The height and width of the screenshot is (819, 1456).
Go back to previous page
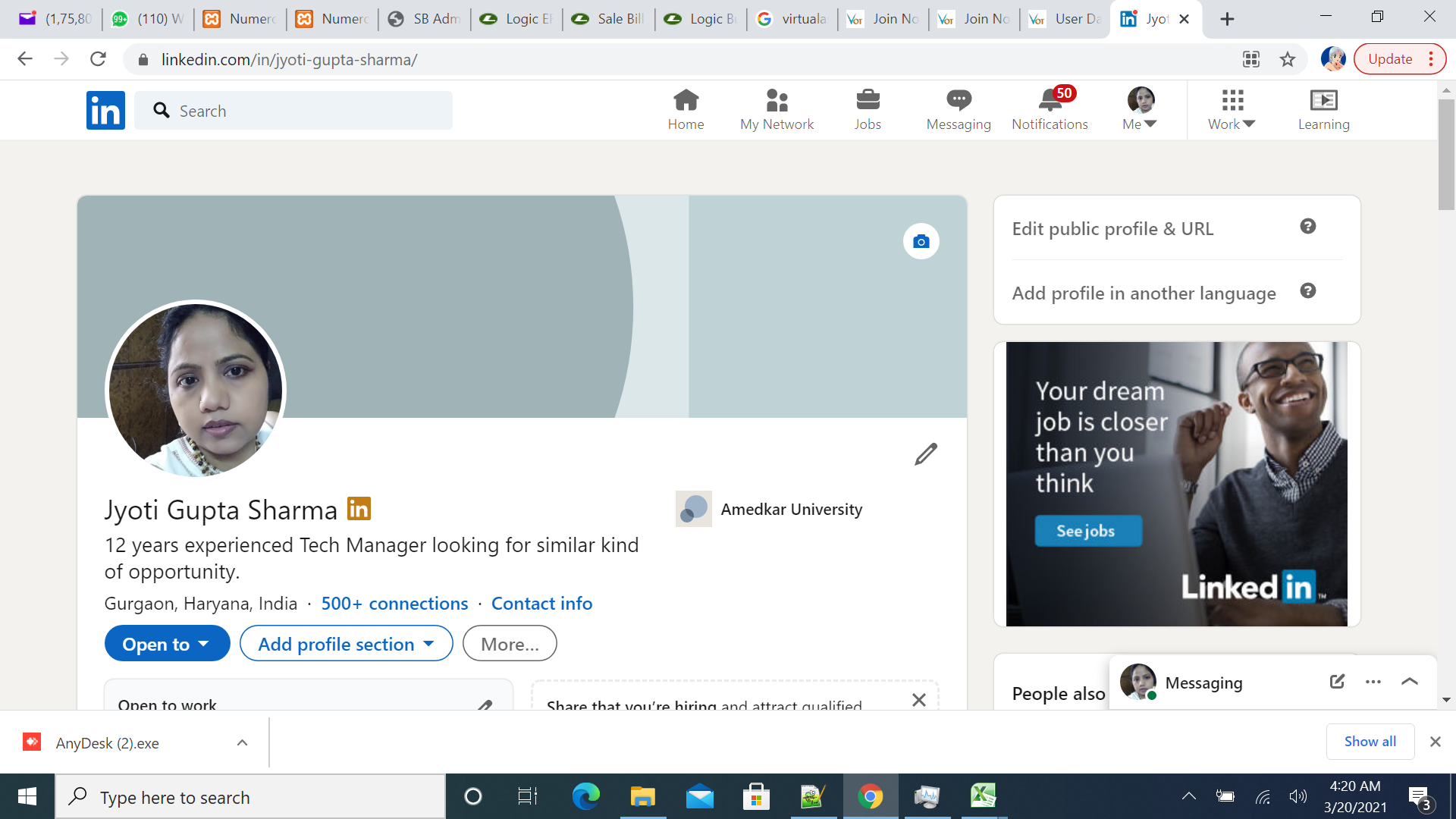pos(25,59)
